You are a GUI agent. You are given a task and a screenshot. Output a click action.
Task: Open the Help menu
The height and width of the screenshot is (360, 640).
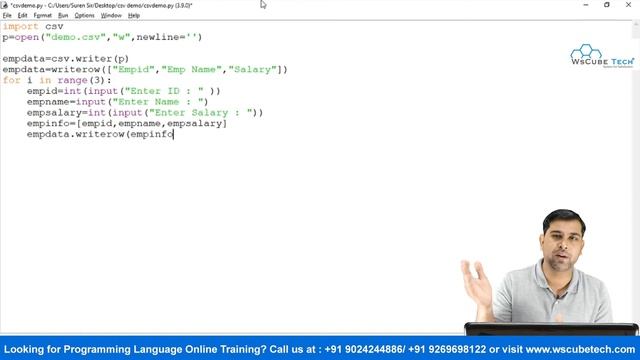point(134,16)
